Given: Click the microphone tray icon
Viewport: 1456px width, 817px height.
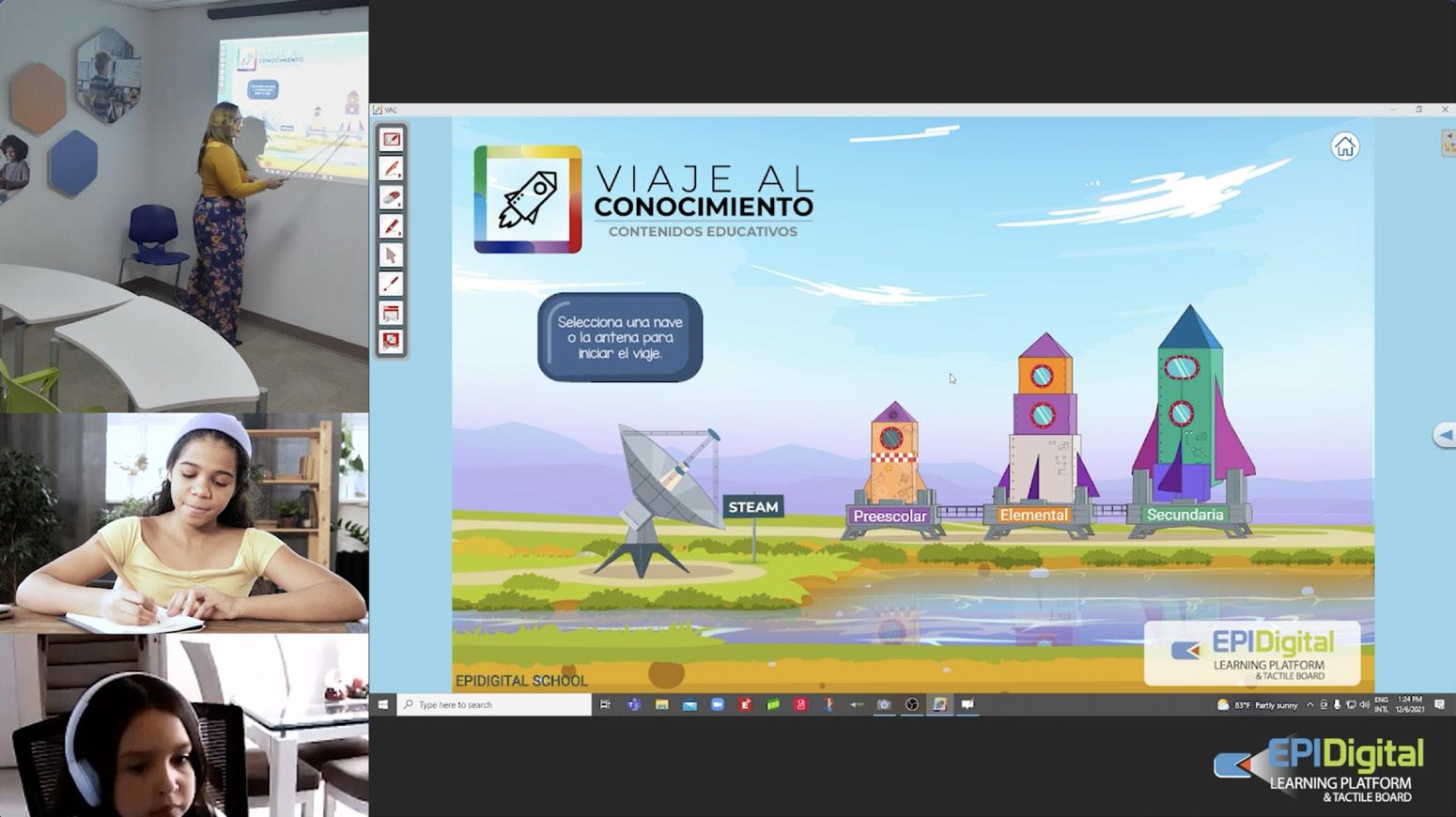Looking at the screenshot, I should 1337,704.
